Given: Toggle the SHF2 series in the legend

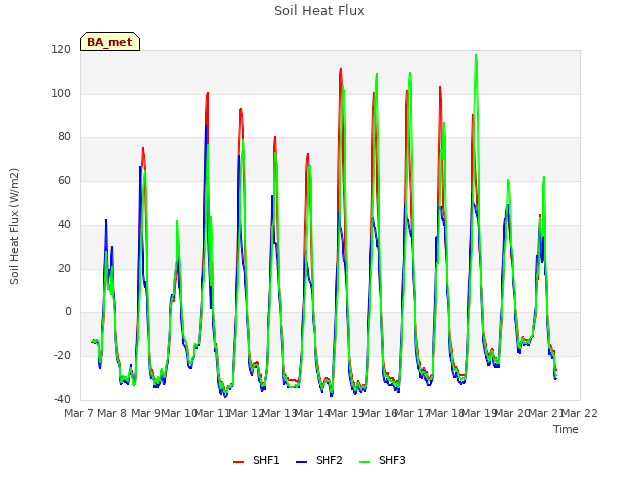Looking at the screenshot, I should click(x=319, y=460).
